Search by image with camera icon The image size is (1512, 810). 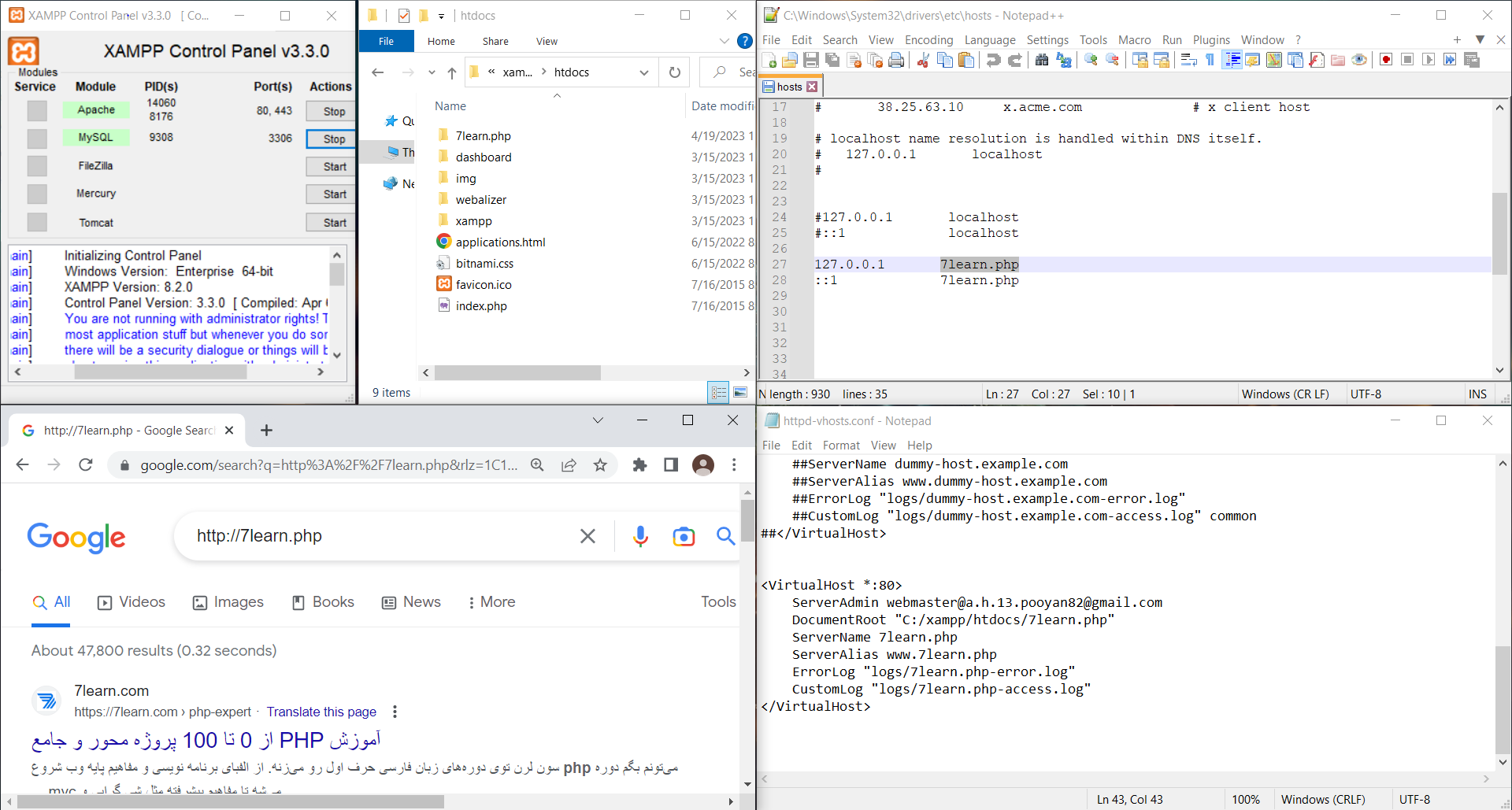tap(684, 537)
